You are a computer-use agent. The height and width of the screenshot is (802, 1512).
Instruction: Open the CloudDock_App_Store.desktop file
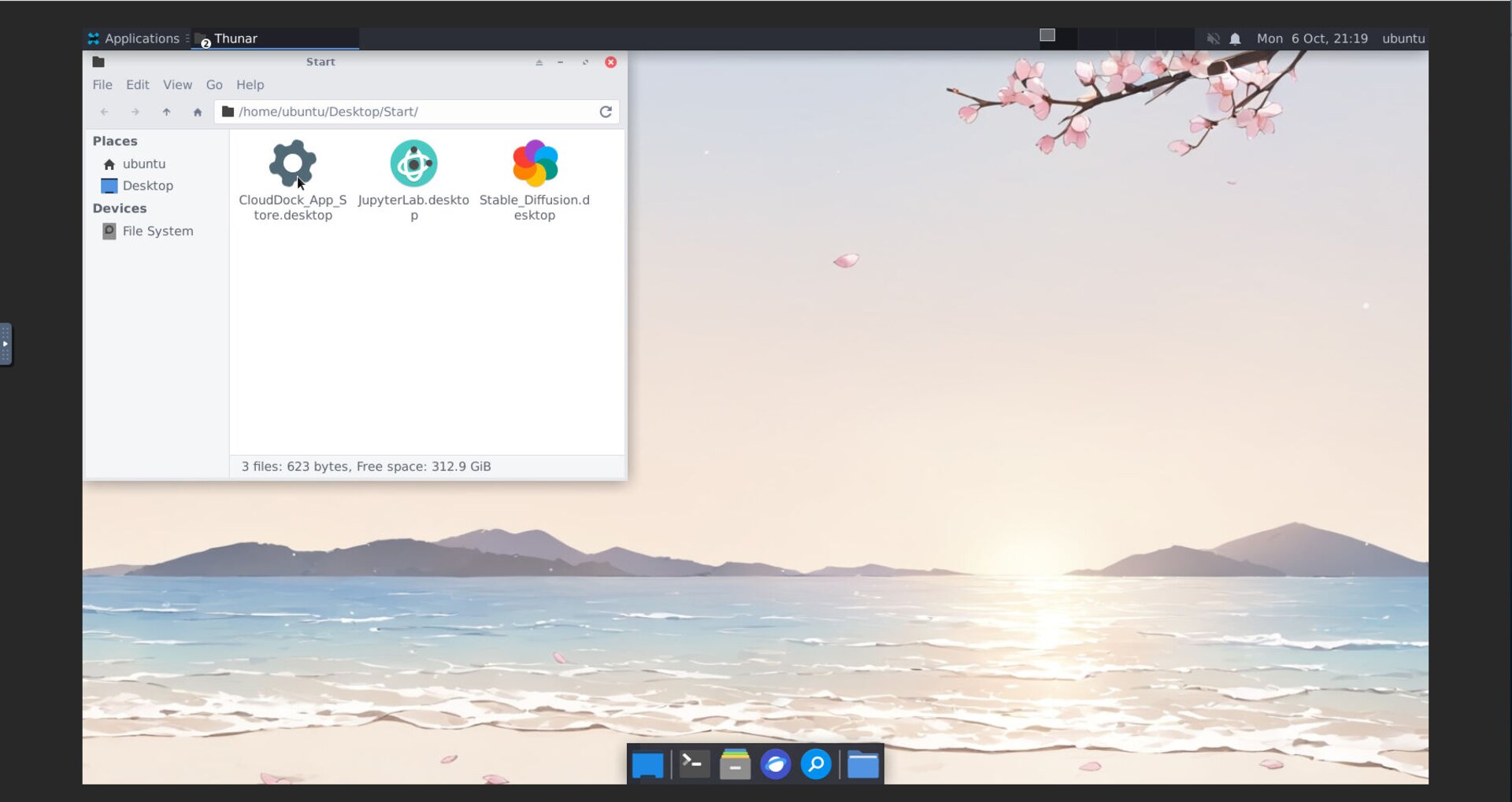point(292,164)
